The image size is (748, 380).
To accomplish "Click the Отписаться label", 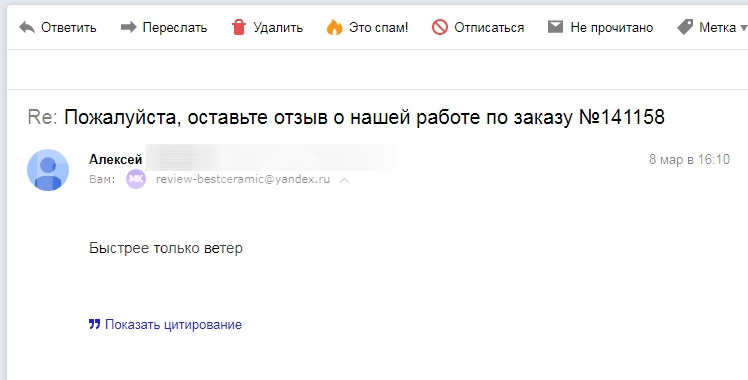I will coord(489,28).
